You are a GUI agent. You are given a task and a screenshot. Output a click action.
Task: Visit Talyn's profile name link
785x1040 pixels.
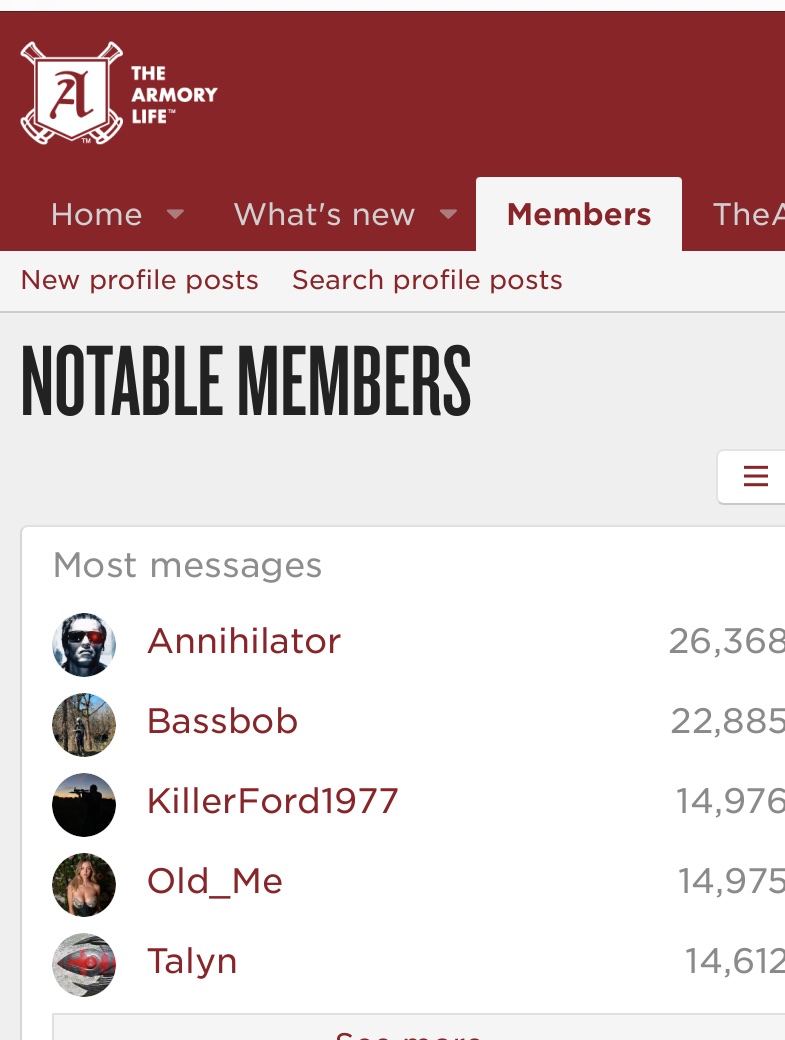pyautogui.click(x=192, y=961)
